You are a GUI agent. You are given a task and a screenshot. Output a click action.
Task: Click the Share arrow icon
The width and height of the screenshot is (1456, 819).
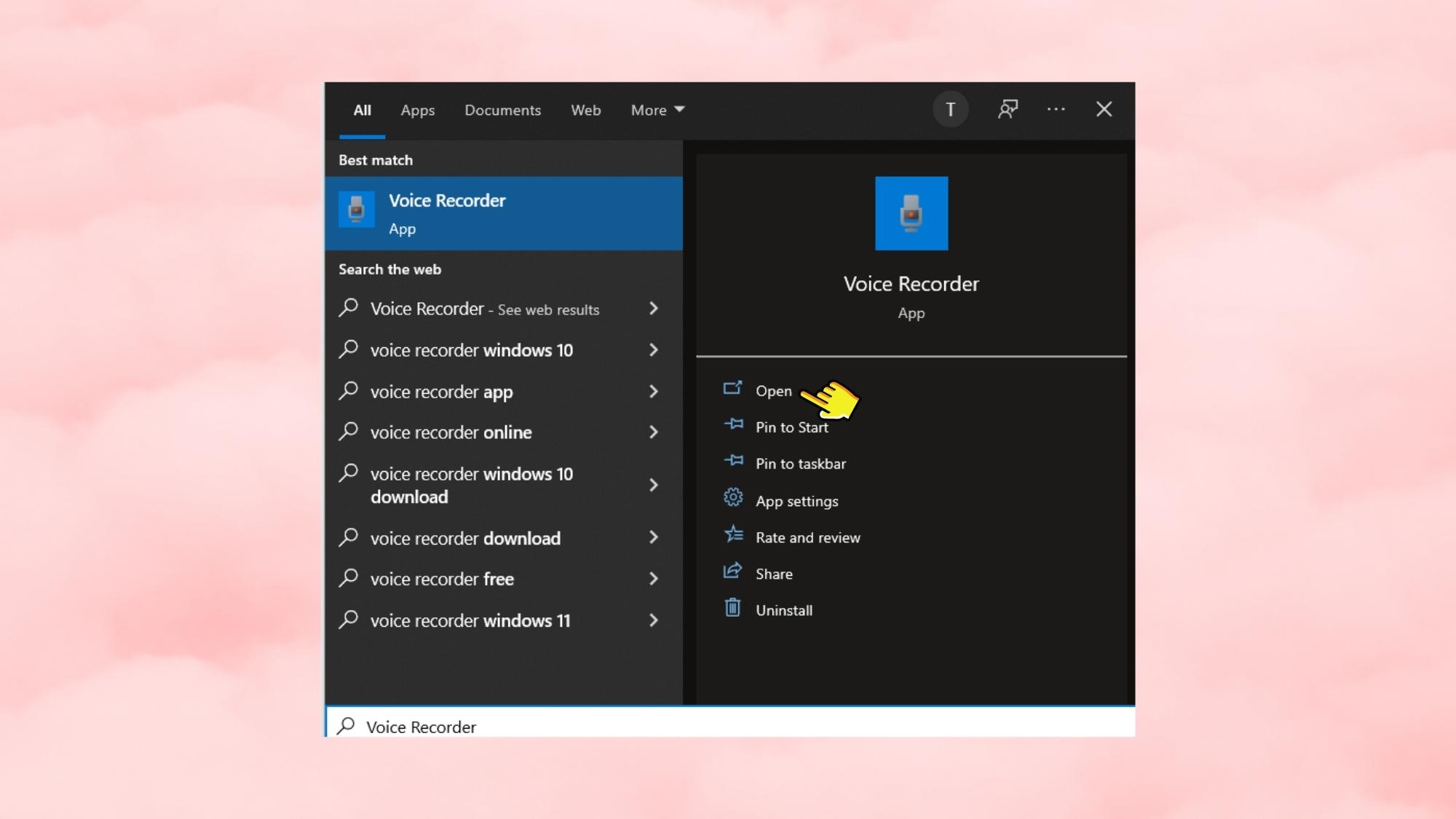[732, 571]
